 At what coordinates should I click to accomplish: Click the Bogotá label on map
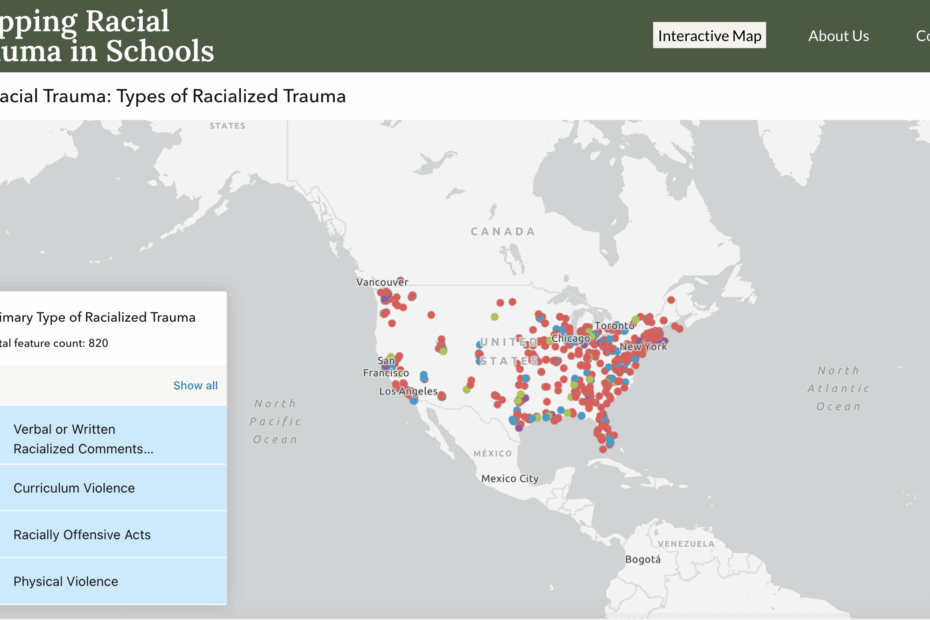(x=642, y=559)
